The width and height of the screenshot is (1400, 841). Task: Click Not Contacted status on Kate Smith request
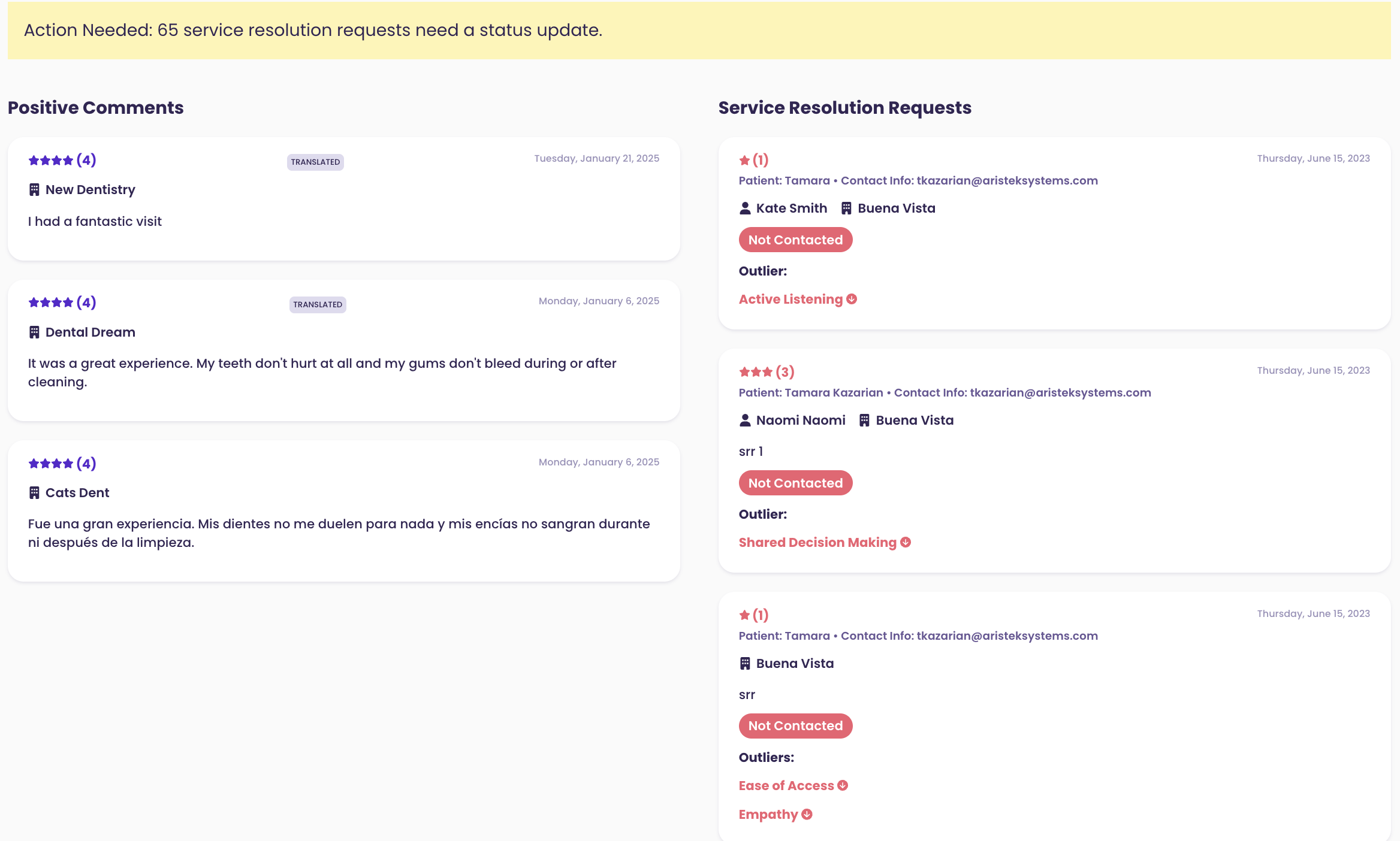(x=795, y=240)
